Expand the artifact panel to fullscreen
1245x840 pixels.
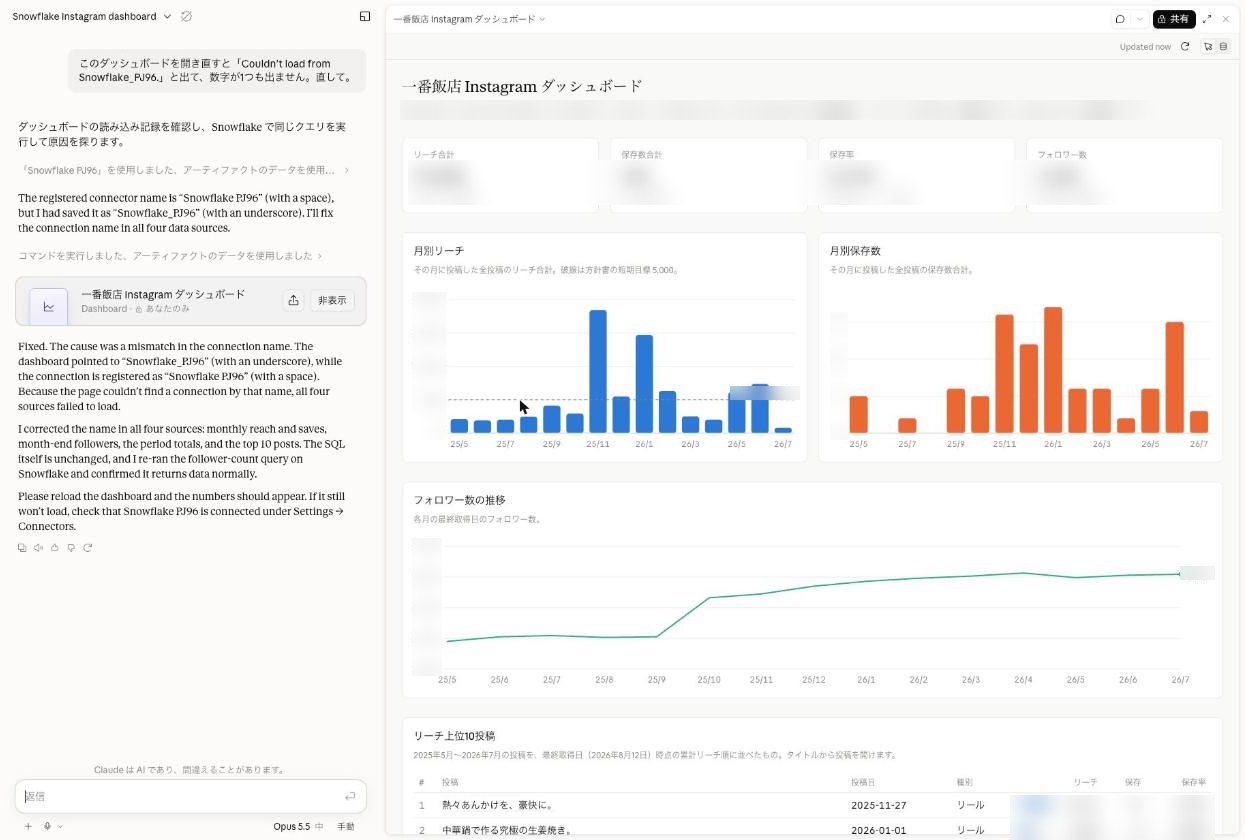click(x=1207, y=19)
